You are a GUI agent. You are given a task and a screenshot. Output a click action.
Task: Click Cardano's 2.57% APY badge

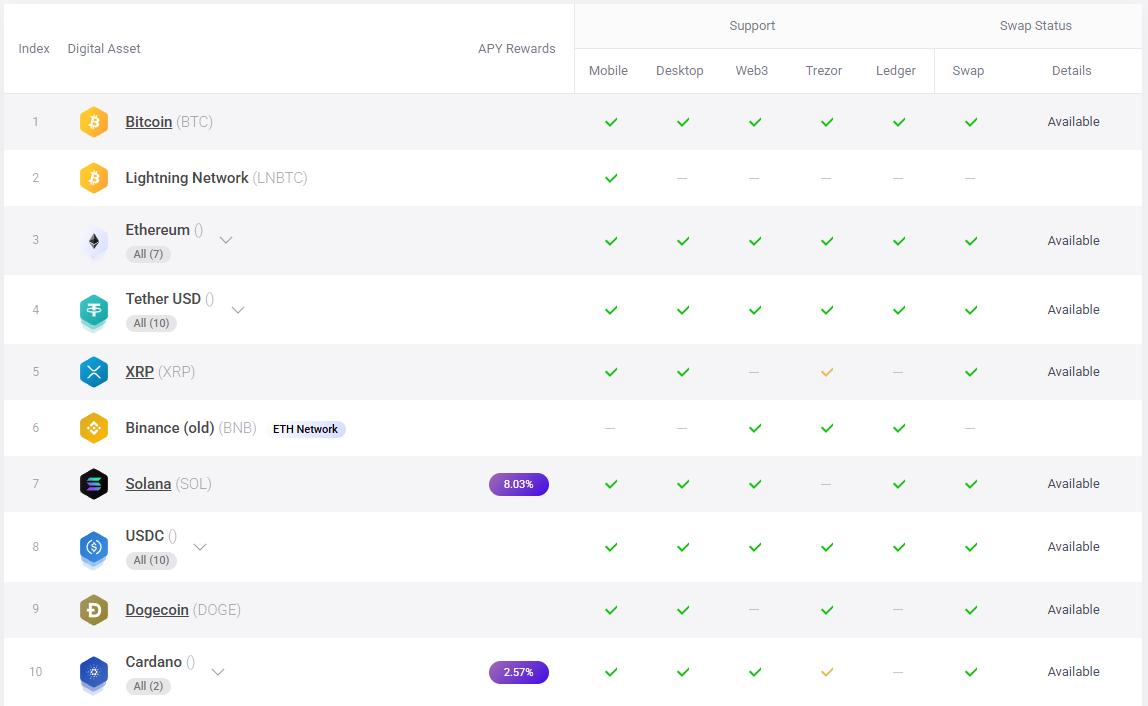[x=518, y=672]
